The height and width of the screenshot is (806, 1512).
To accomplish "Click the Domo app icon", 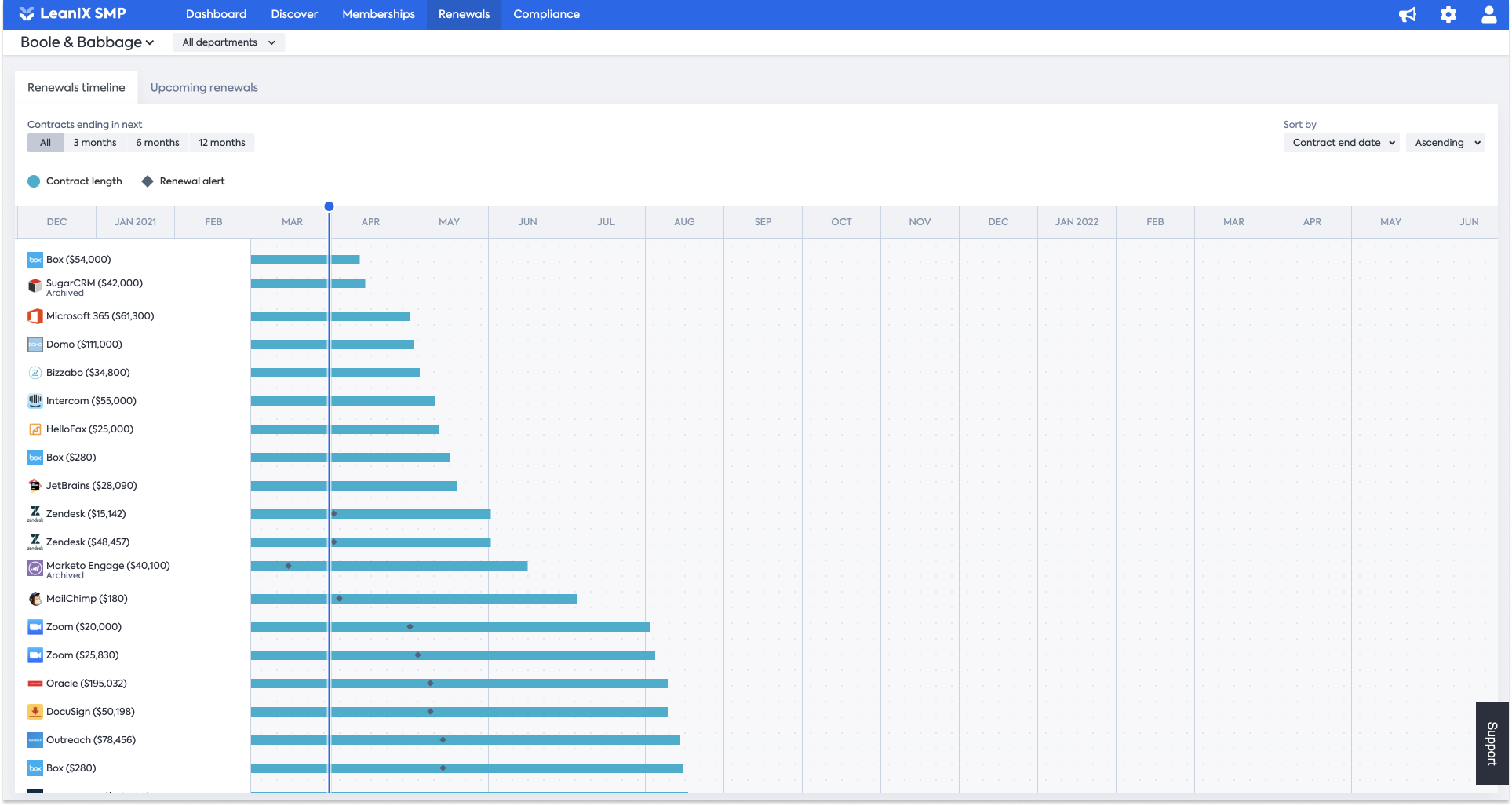I will (x=35, y=345).
